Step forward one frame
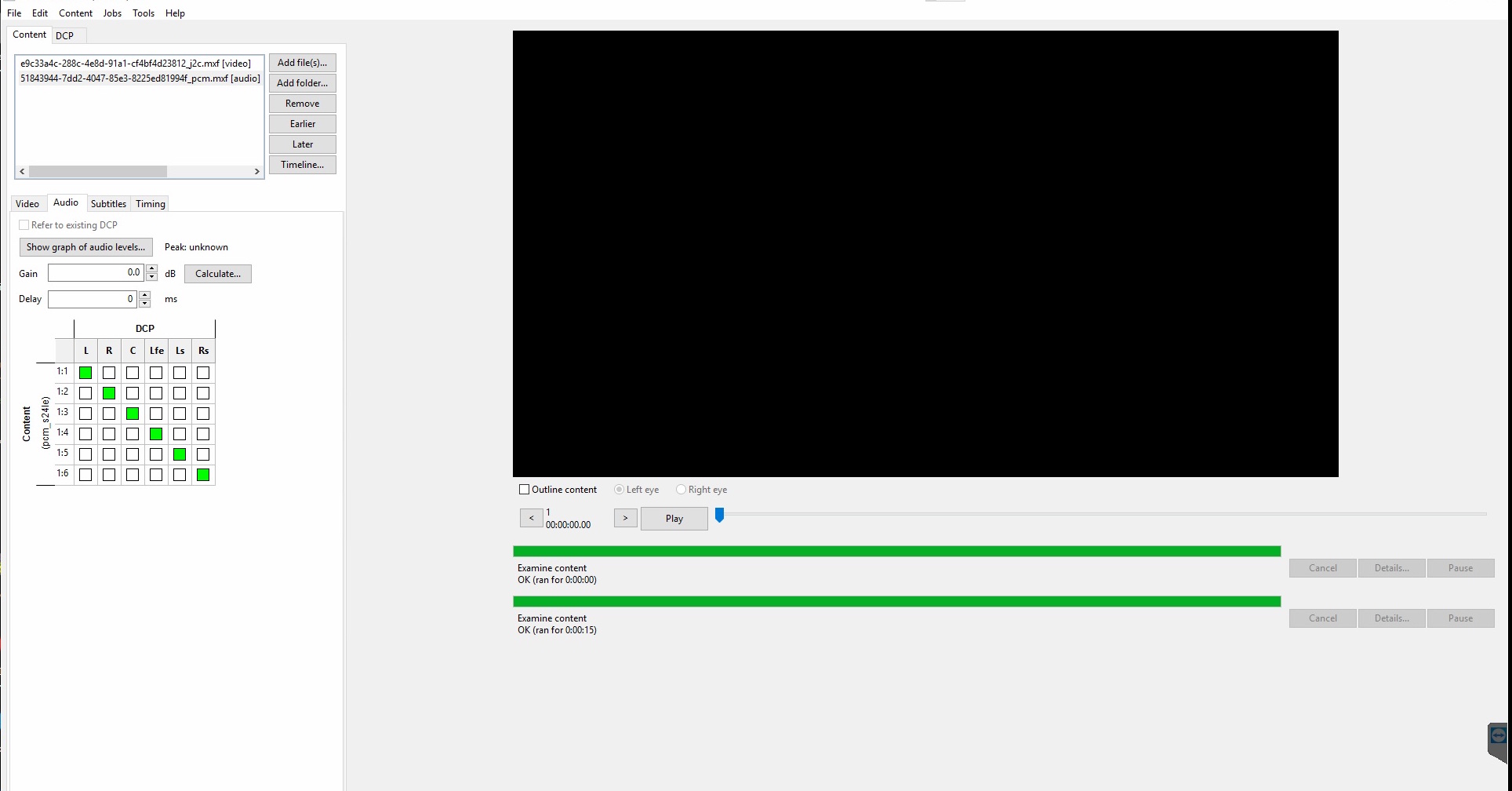 625,518
